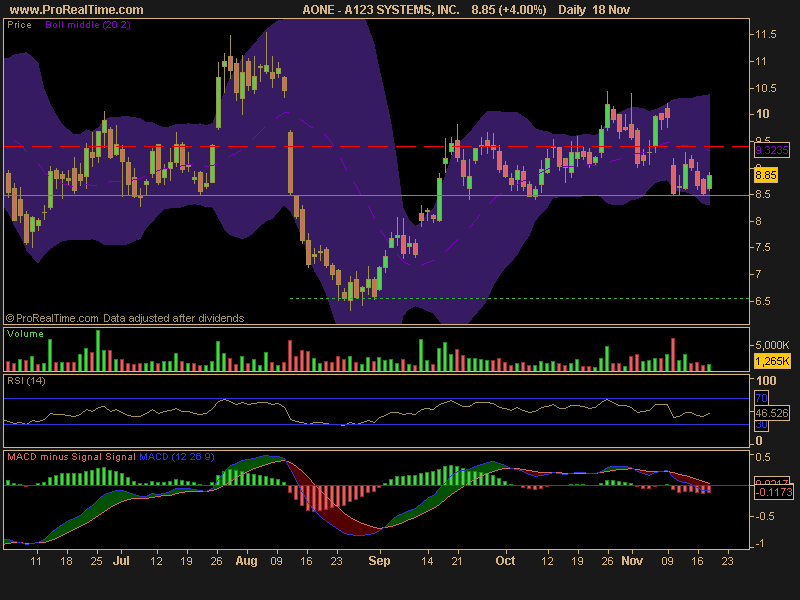Click the www.ProRealTime.com header text
Image resolution: width=800 pixels, height=600 pixels.
(x=77, y=10)
